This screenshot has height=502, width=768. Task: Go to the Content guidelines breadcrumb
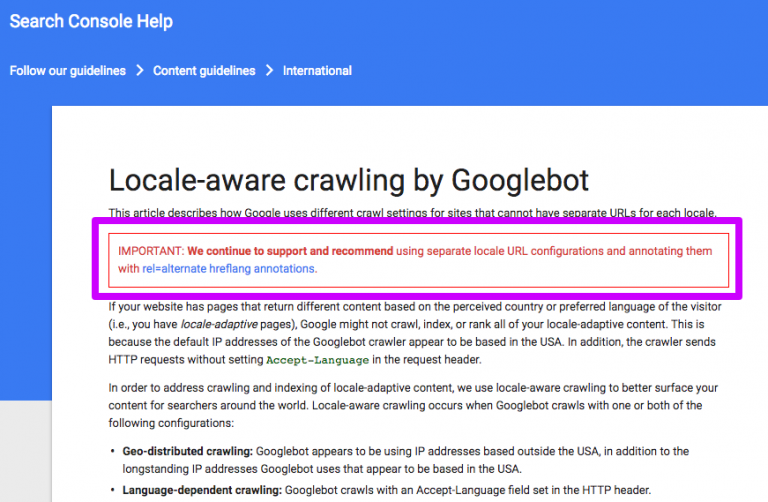(x=204, y=71)
